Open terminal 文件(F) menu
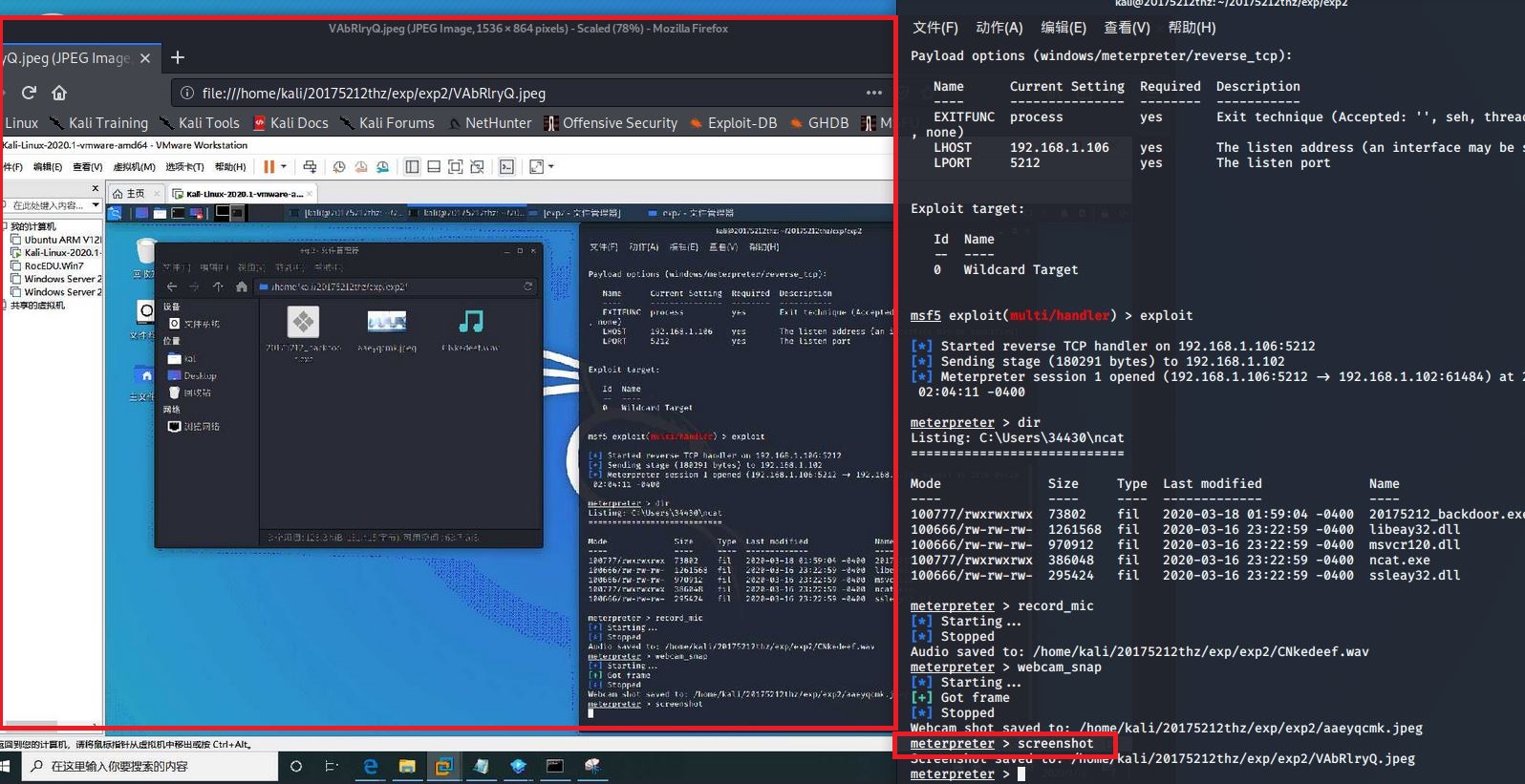The image size is (1525, 784). tap(934, 28)
